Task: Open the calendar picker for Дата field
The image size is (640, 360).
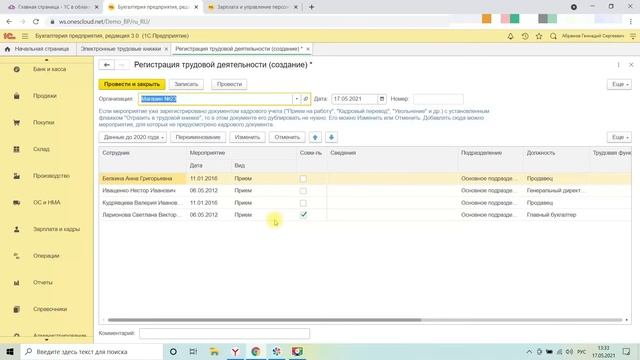Action: point(382,99)
